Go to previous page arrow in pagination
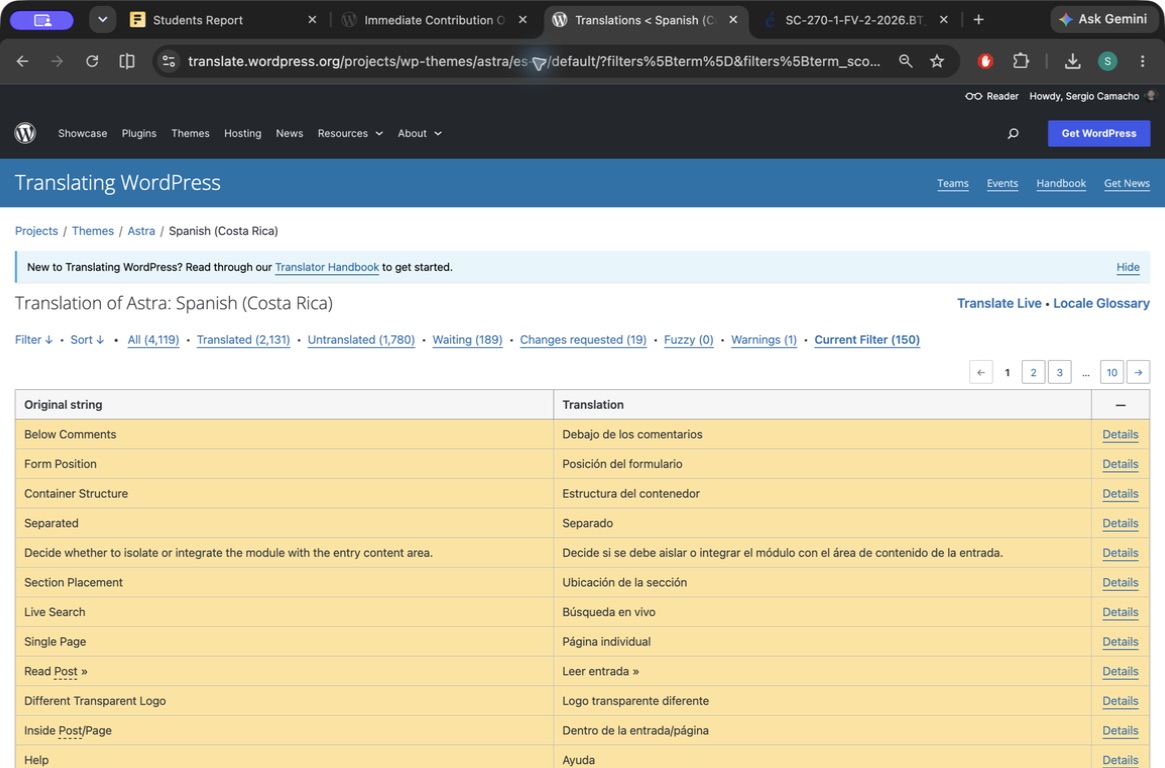Screen dimensions: 1165x768 click(981, 372)
